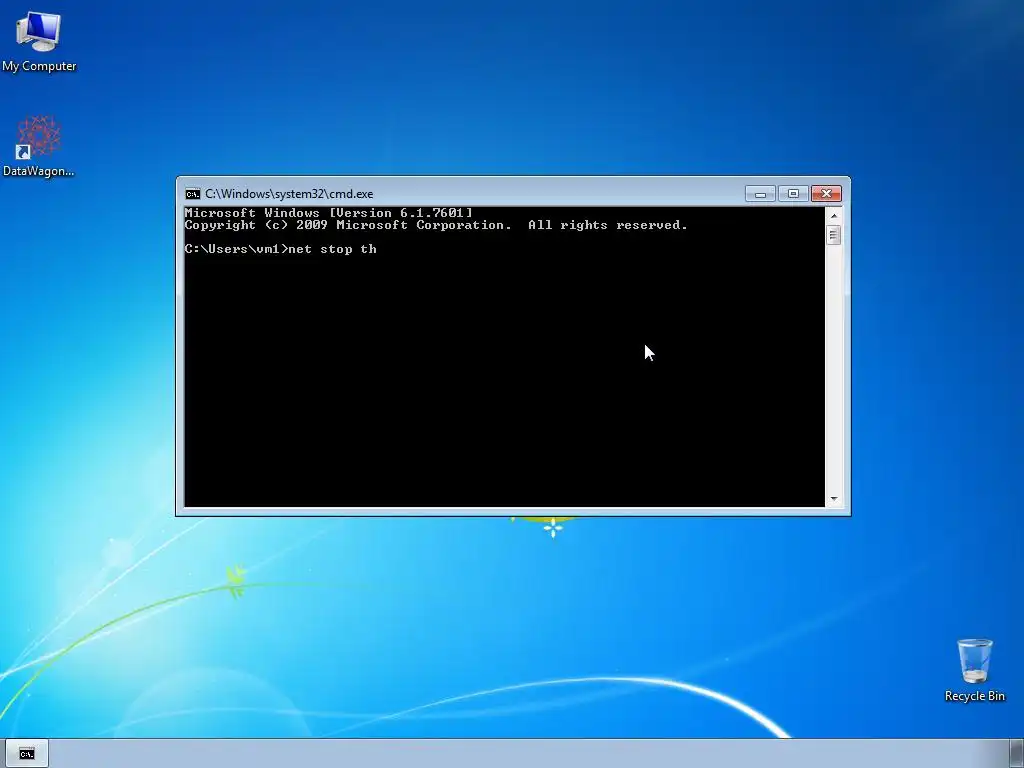Click the Microsoft Windows Version 6.1.7601 line

point(328,213)
